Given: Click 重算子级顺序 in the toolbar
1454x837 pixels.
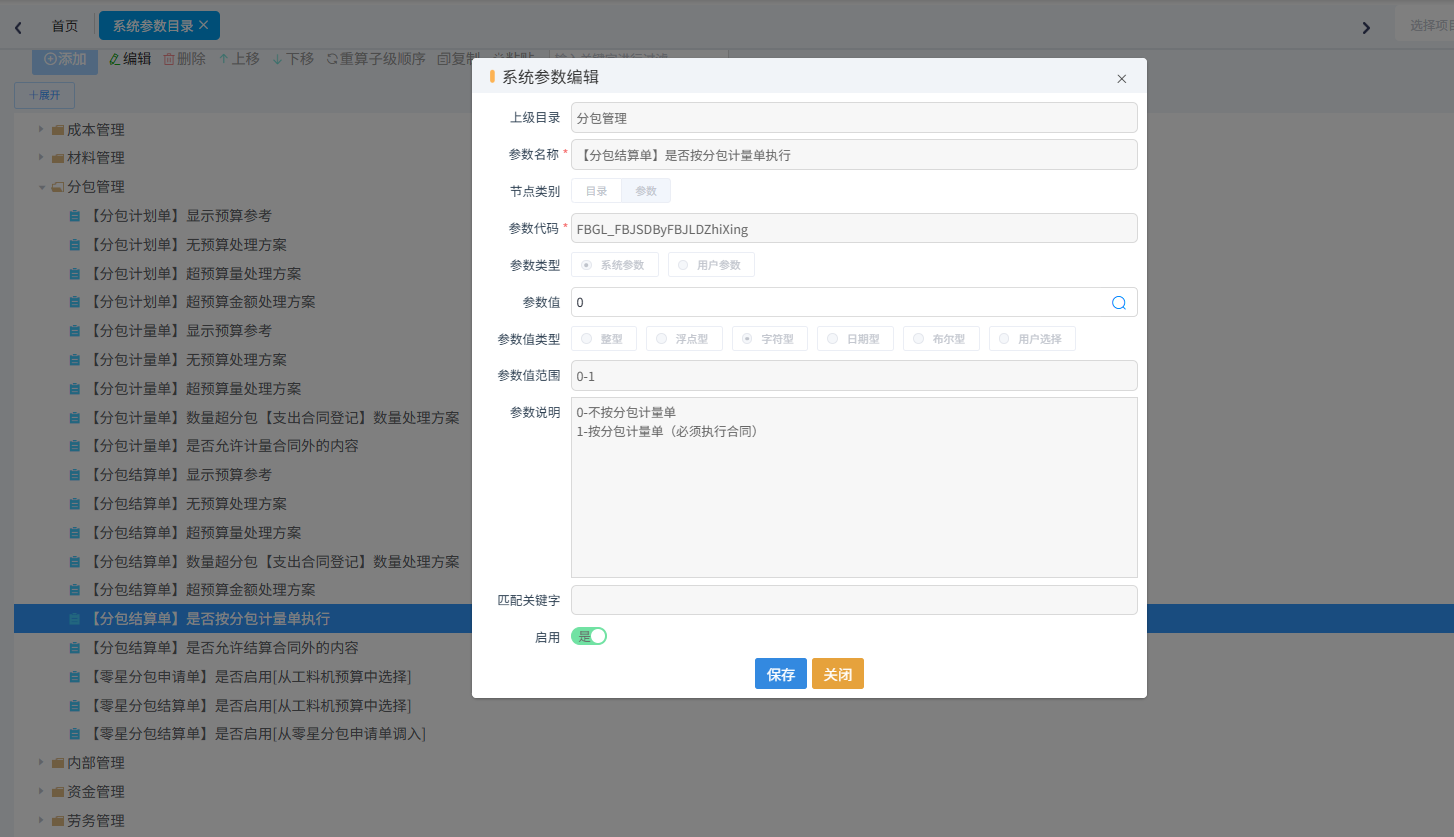Looking at the screenshot, I should (376, 59).
